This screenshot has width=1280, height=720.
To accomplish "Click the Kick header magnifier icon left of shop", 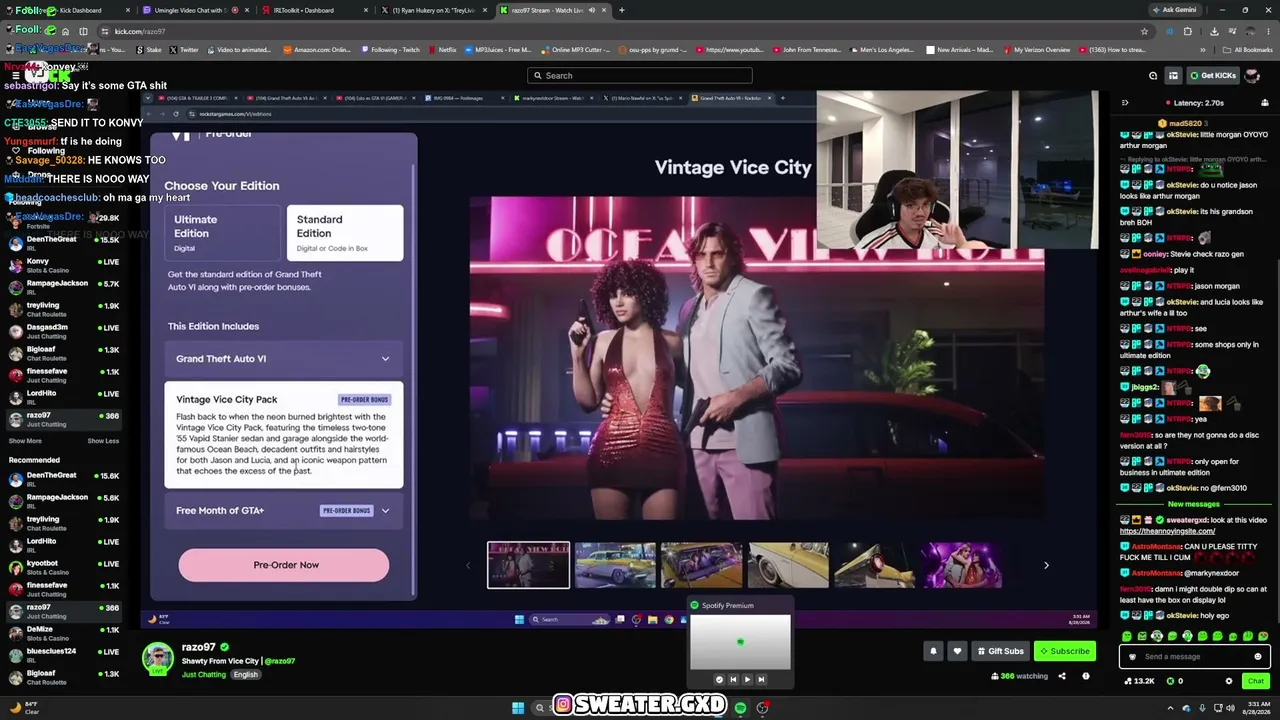I will [x=1153, y=75].
